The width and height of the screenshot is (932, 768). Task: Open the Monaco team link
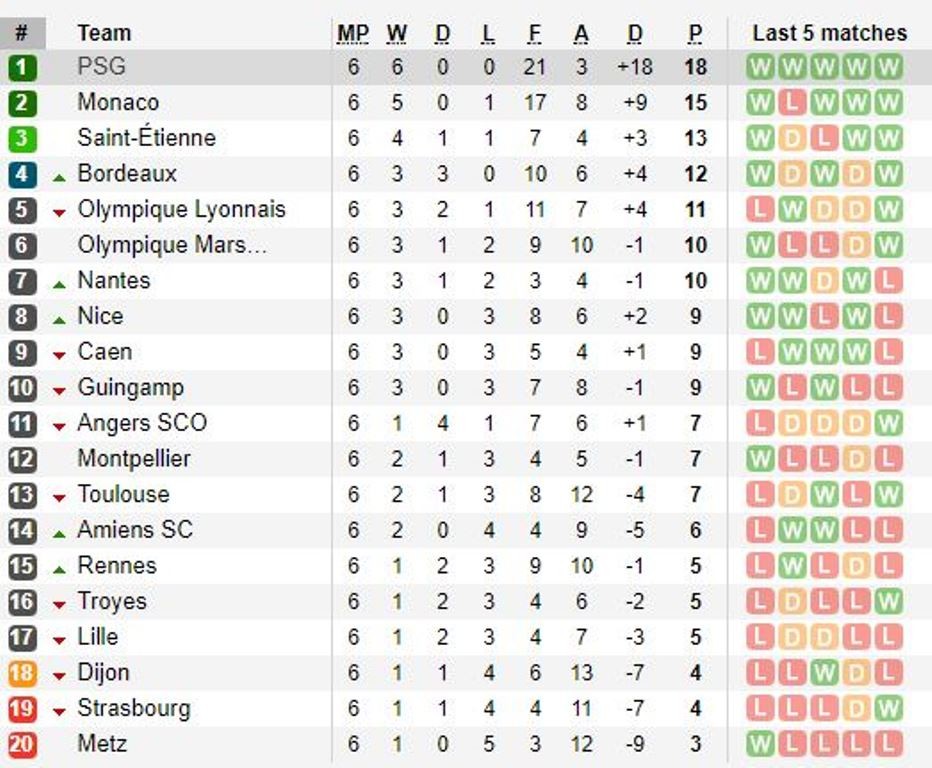tap(118, 102)
